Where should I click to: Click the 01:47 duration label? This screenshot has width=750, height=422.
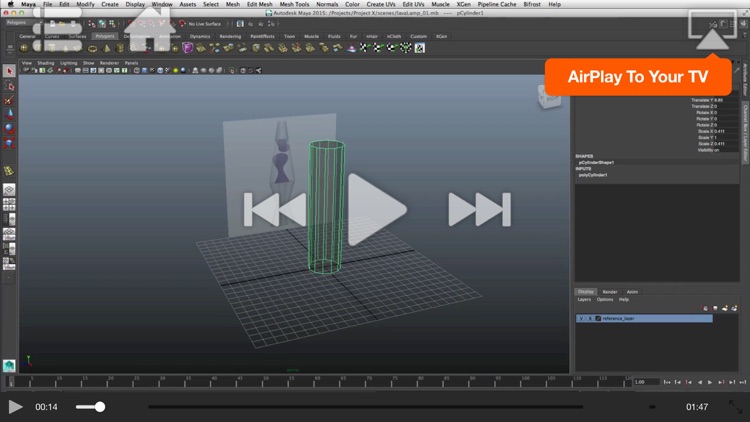(x=696, y=407)
